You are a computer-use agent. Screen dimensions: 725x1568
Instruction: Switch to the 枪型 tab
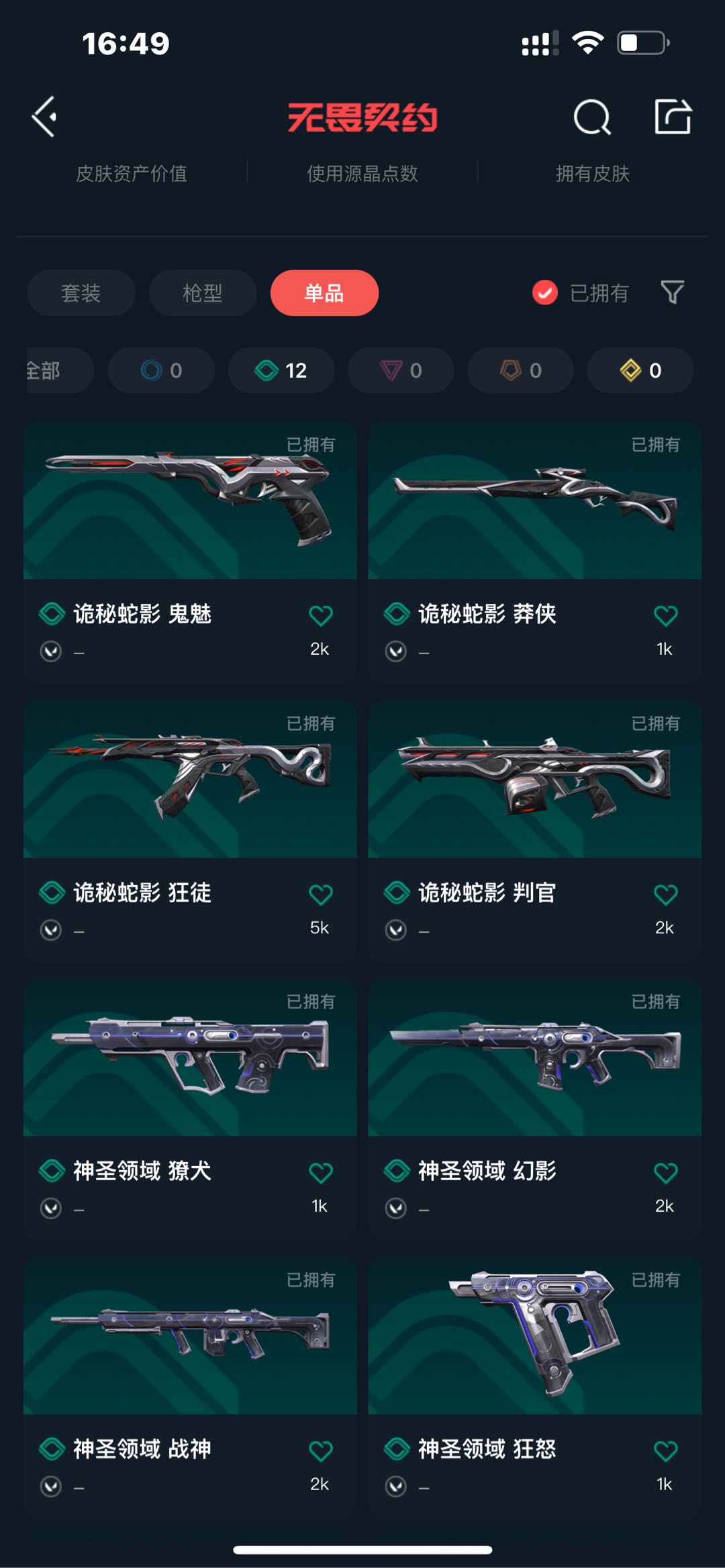tap(203, 293)
